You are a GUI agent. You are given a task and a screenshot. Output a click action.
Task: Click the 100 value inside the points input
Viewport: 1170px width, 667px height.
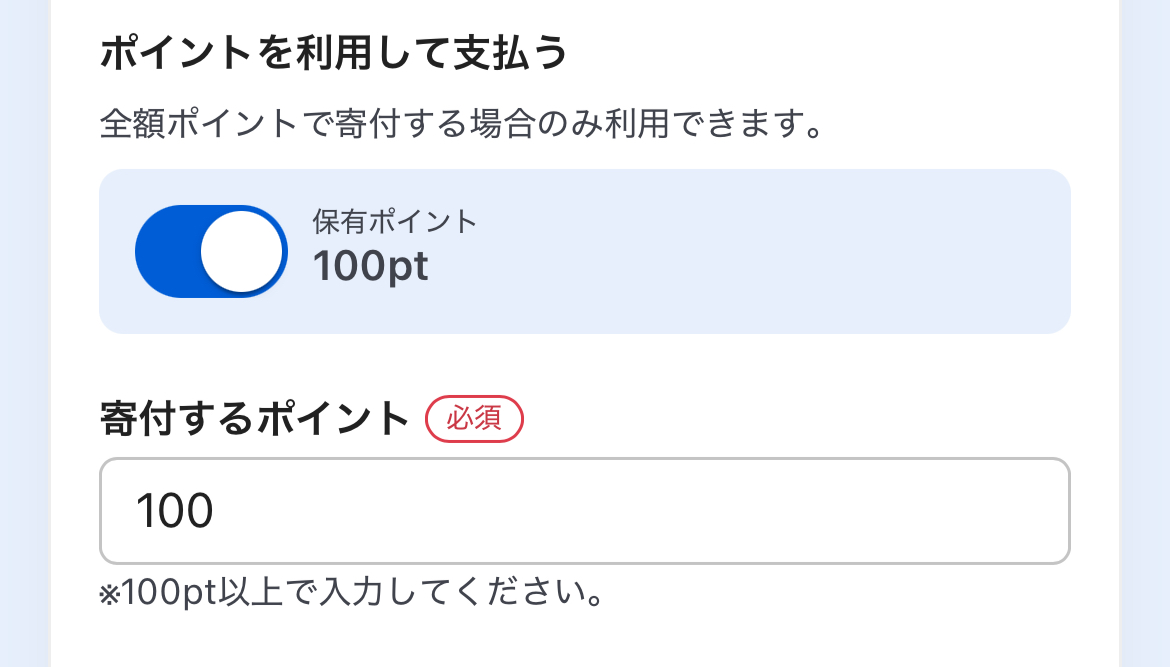[175, 511]
